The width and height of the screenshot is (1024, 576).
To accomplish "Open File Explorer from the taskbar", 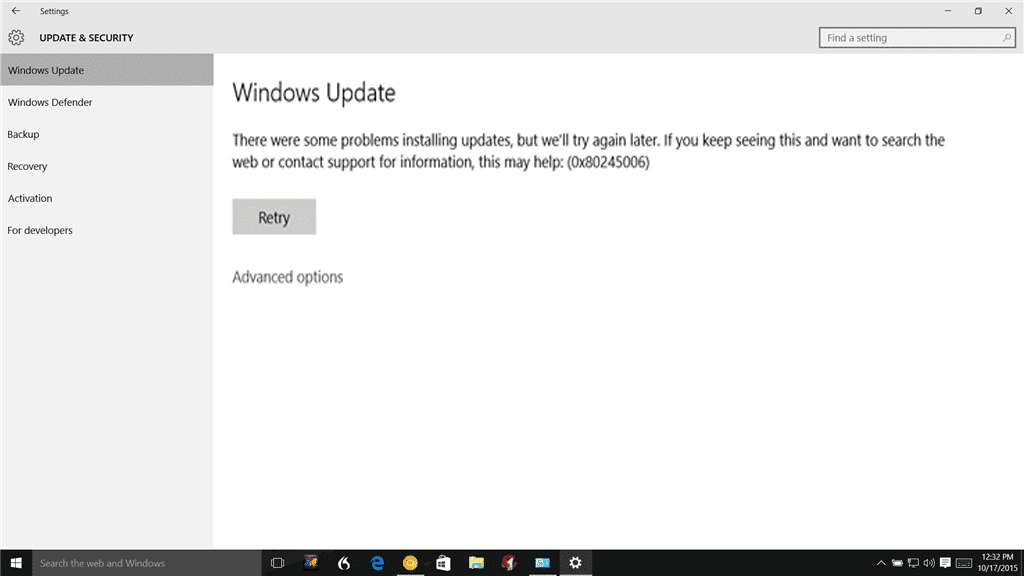I will 476,563.
